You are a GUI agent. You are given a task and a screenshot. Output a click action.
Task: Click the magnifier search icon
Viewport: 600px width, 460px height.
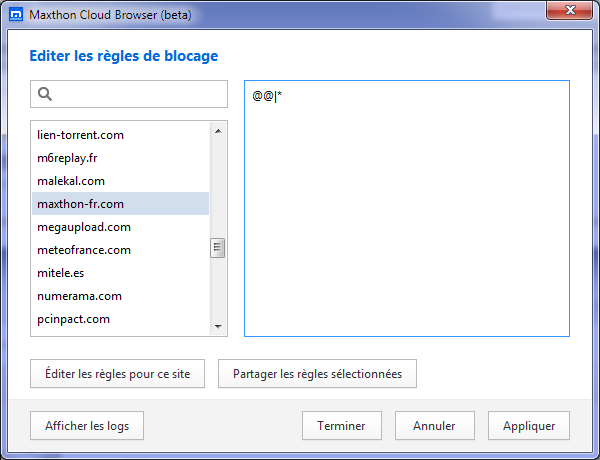pos(45,94)
